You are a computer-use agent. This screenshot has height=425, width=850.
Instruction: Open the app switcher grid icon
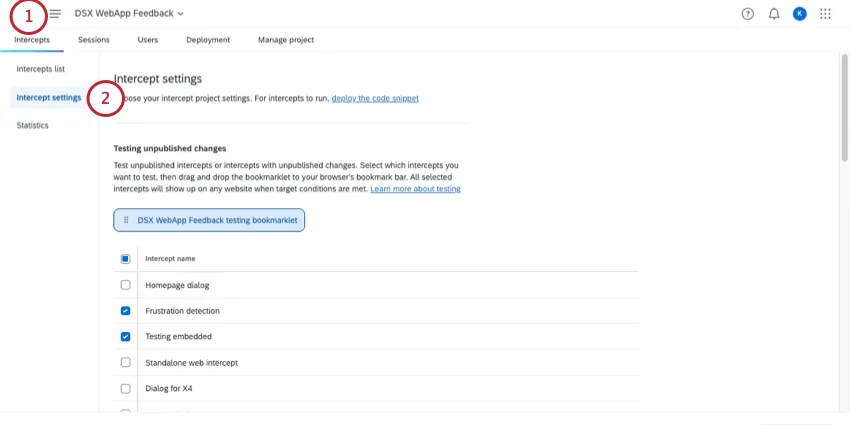click(825, 14)
